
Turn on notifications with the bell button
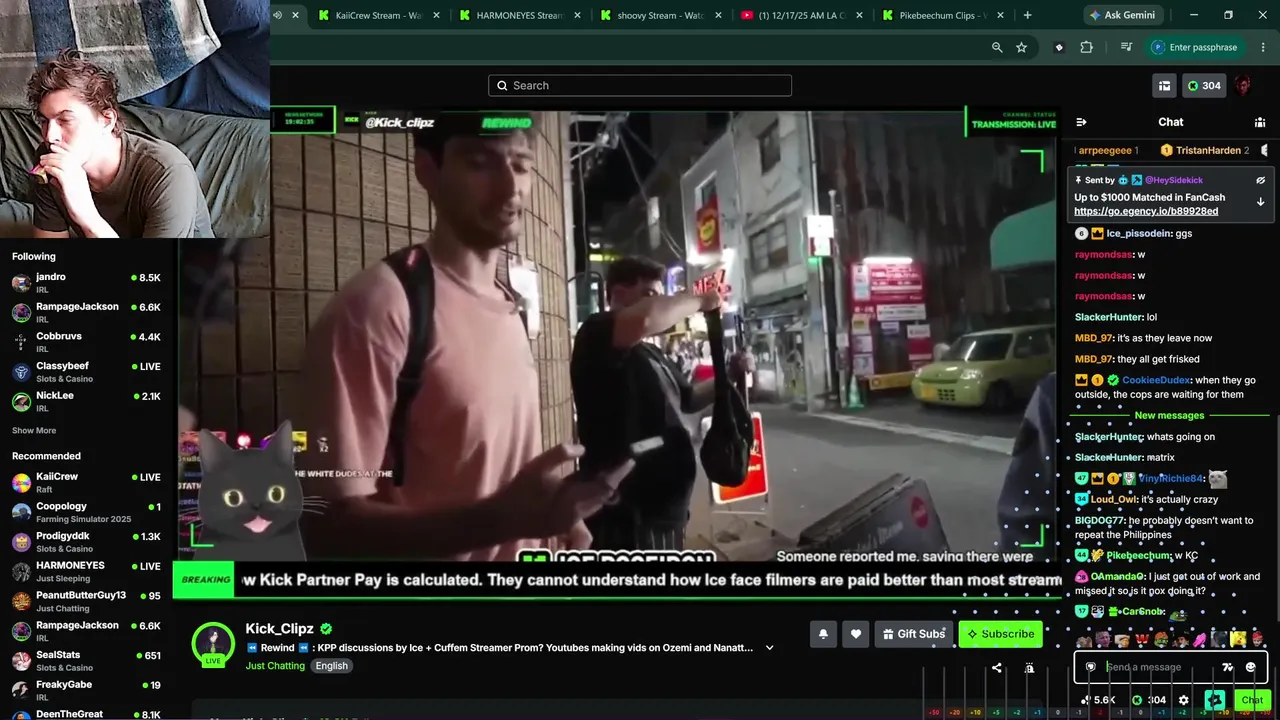point(823,634)
